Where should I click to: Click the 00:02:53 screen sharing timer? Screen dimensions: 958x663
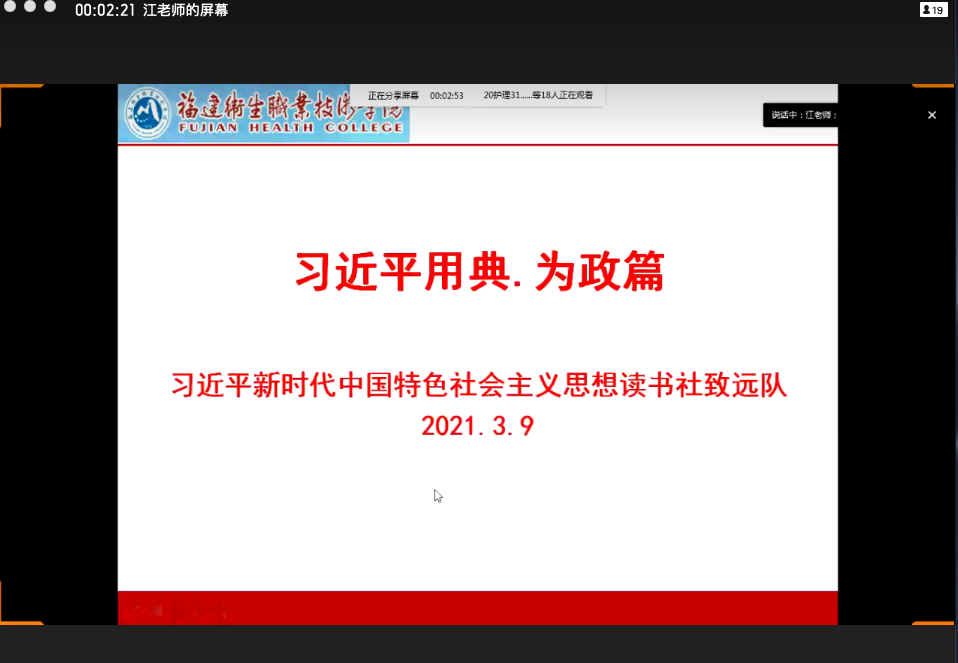[x=447, y=96]
